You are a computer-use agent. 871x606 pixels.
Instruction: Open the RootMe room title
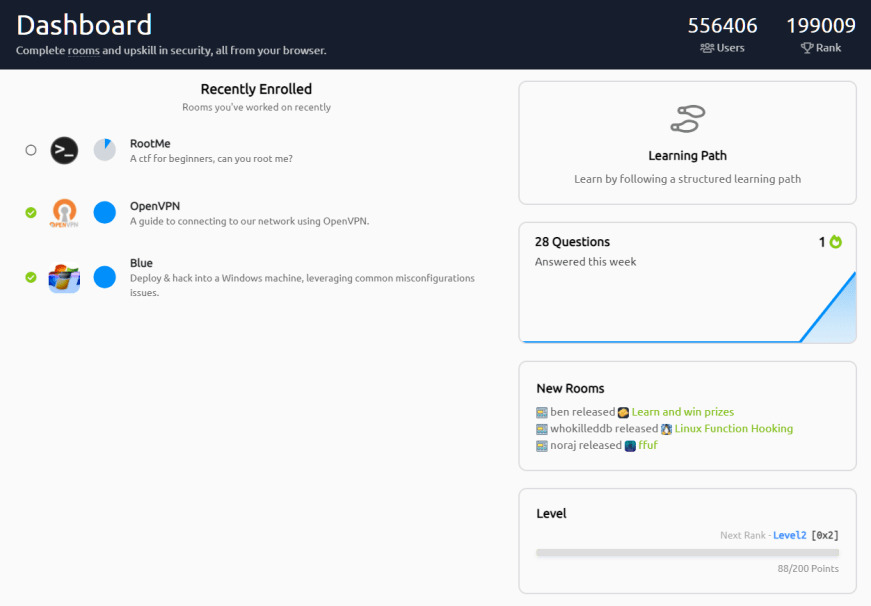pyautogui.click(x=150, y=144)
